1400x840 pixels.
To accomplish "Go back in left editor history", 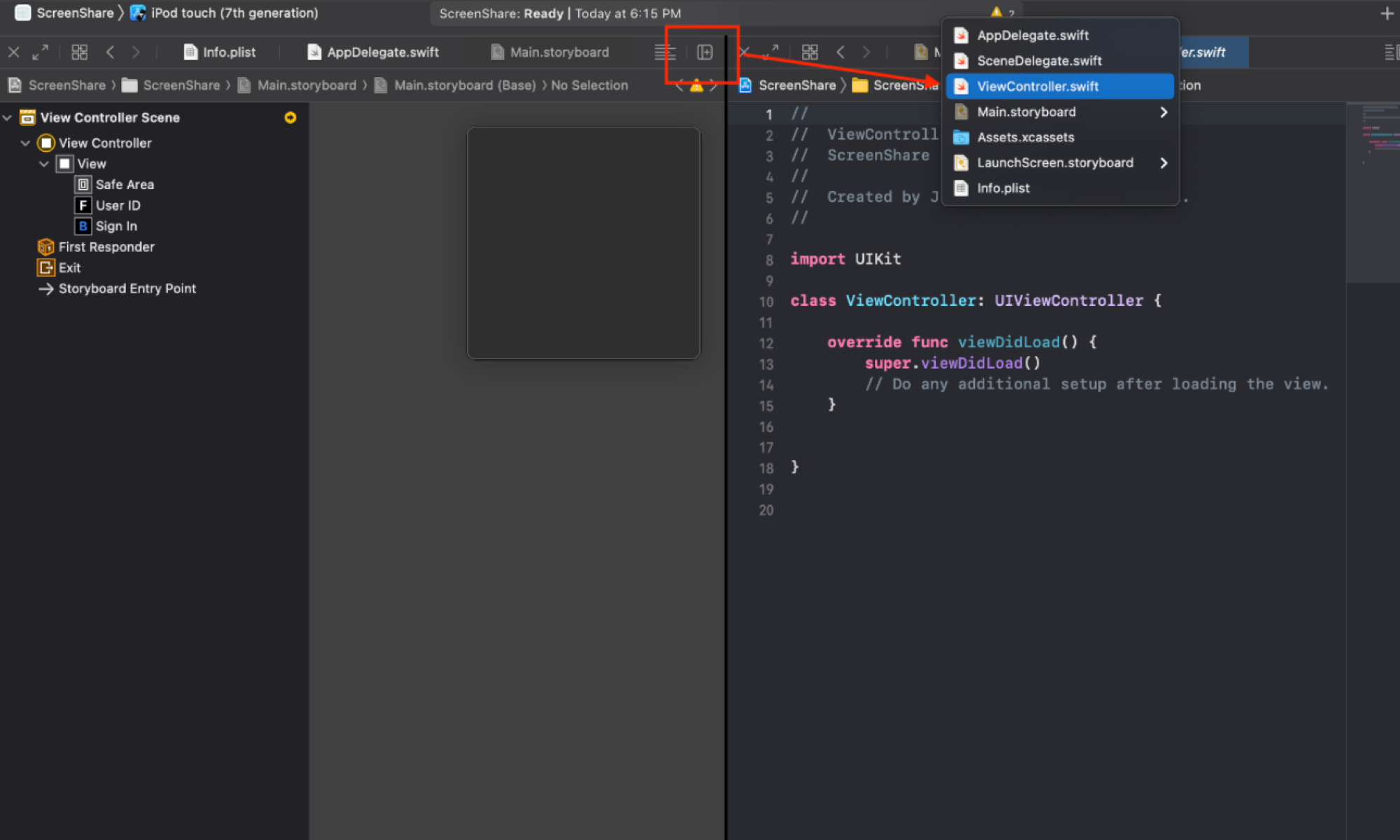I will click(110, 52).
